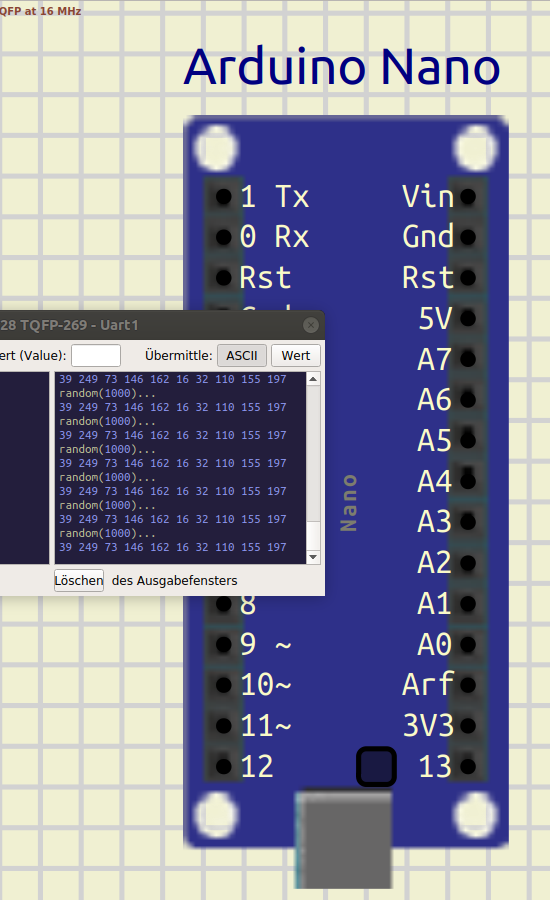The height and width of the screenshot is (900, 550).
Task: Click the A0 pin hole
Action: (x=468, y=644)
